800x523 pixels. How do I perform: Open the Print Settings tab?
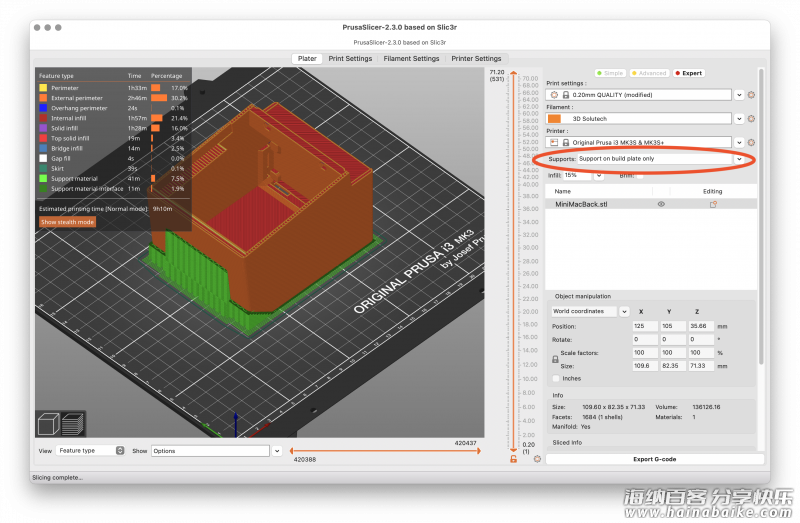coord(350,59)
